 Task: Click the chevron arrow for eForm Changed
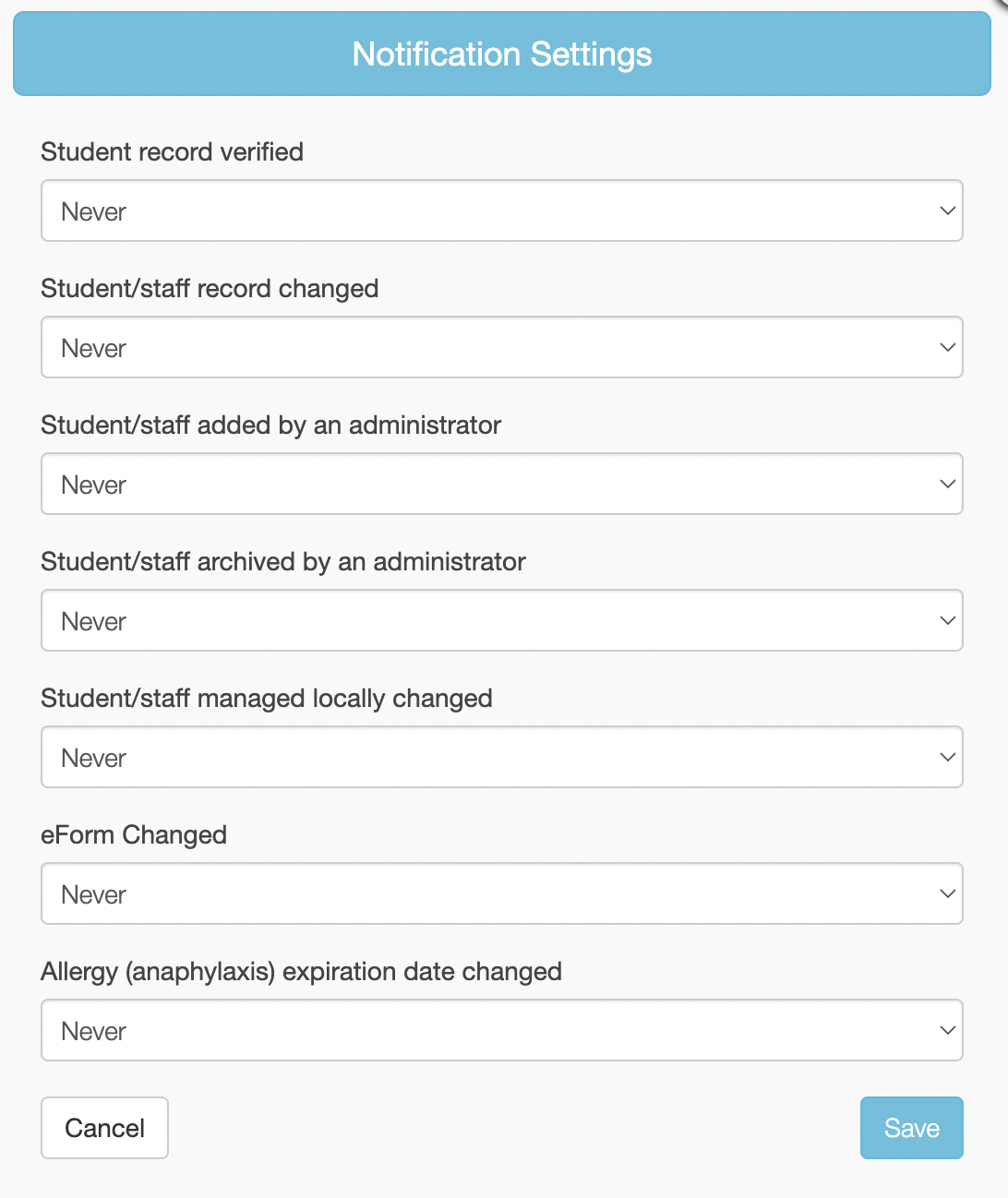click(x=947, y=893)
